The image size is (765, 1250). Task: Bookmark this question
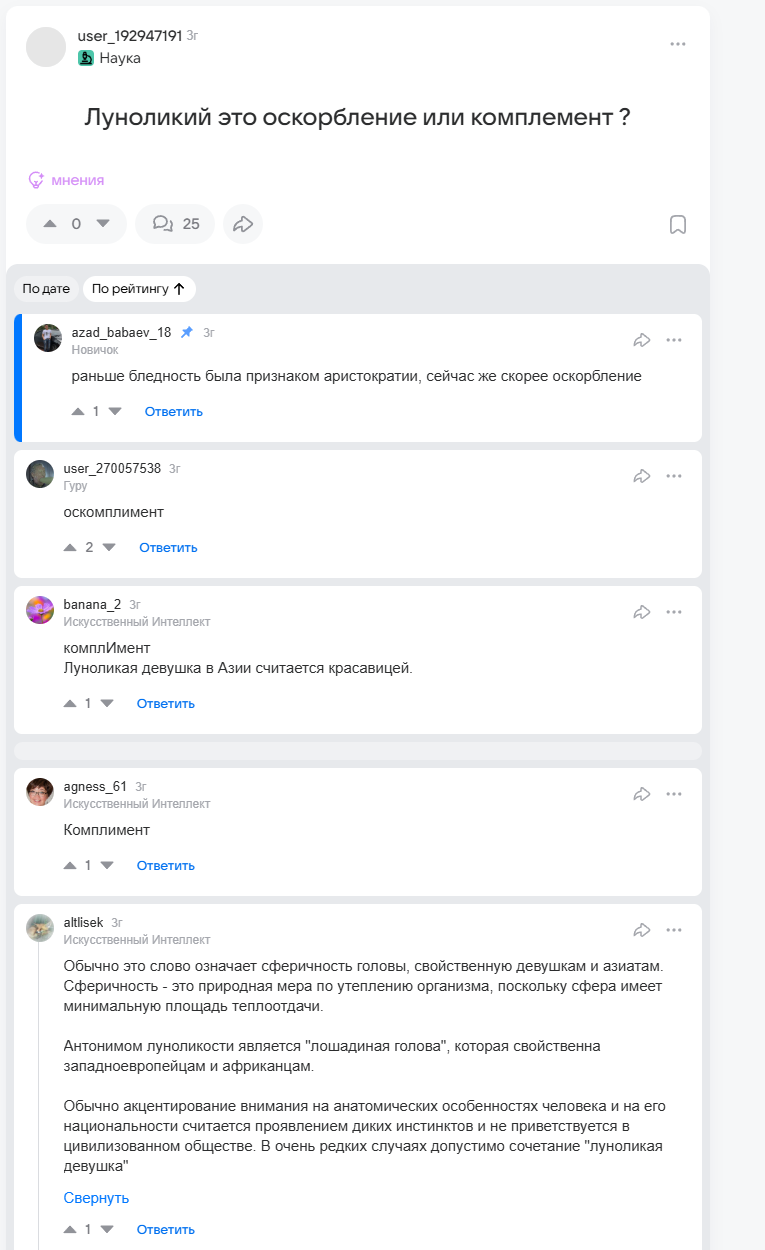(x=677, y=224)
